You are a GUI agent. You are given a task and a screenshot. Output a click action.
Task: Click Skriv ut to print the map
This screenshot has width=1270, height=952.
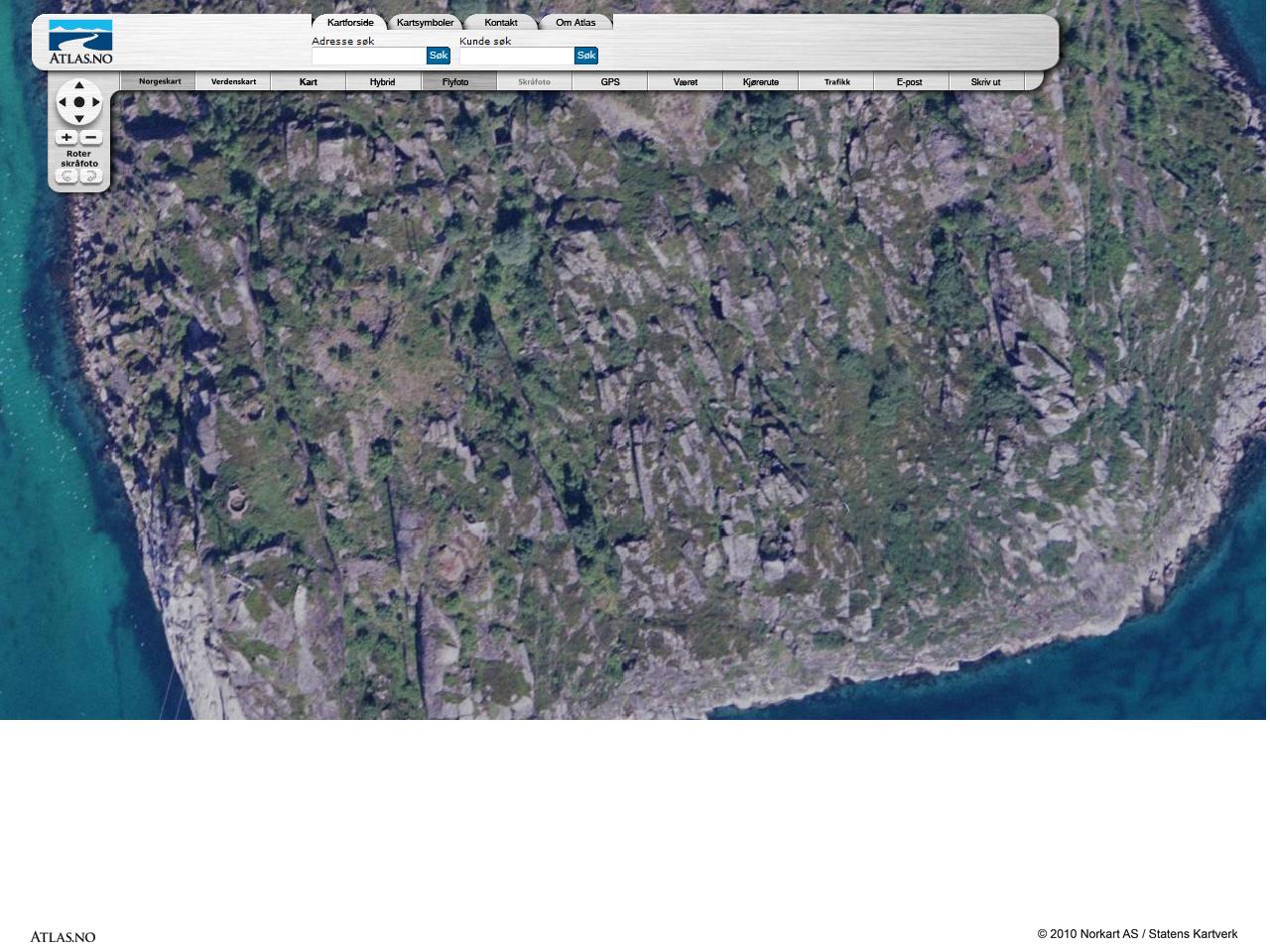985,82
